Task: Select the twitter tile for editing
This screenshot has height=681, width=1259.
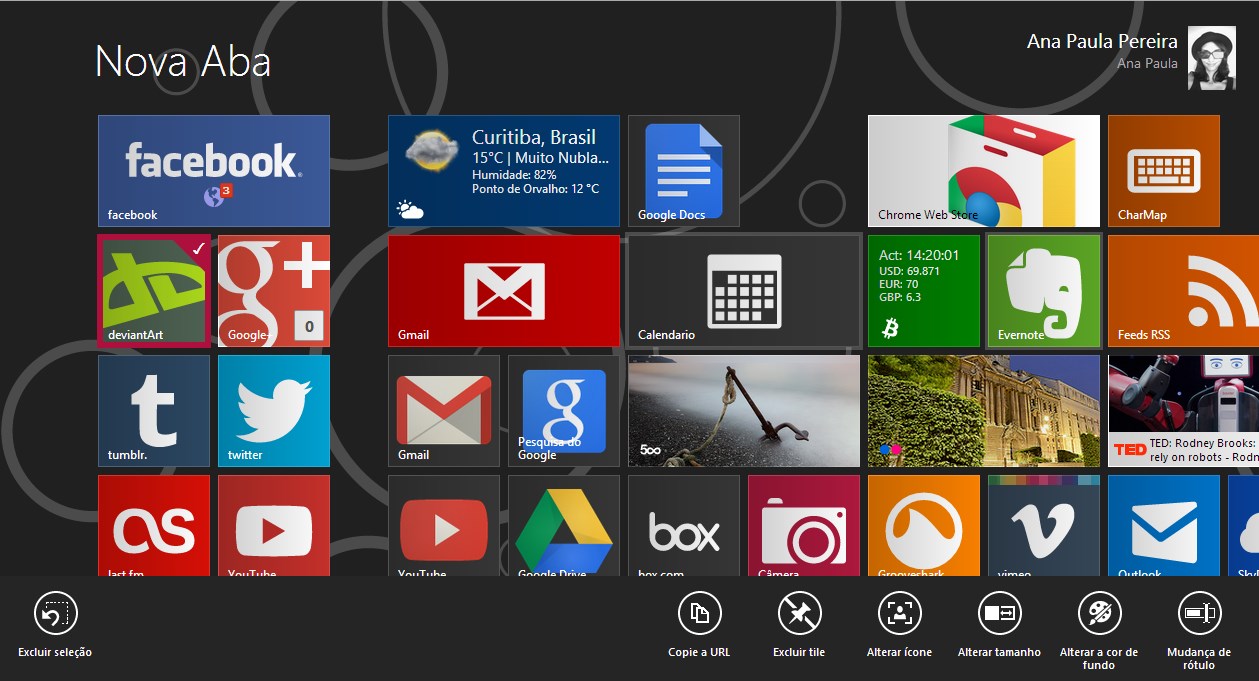Action: [x=273, y=410]
